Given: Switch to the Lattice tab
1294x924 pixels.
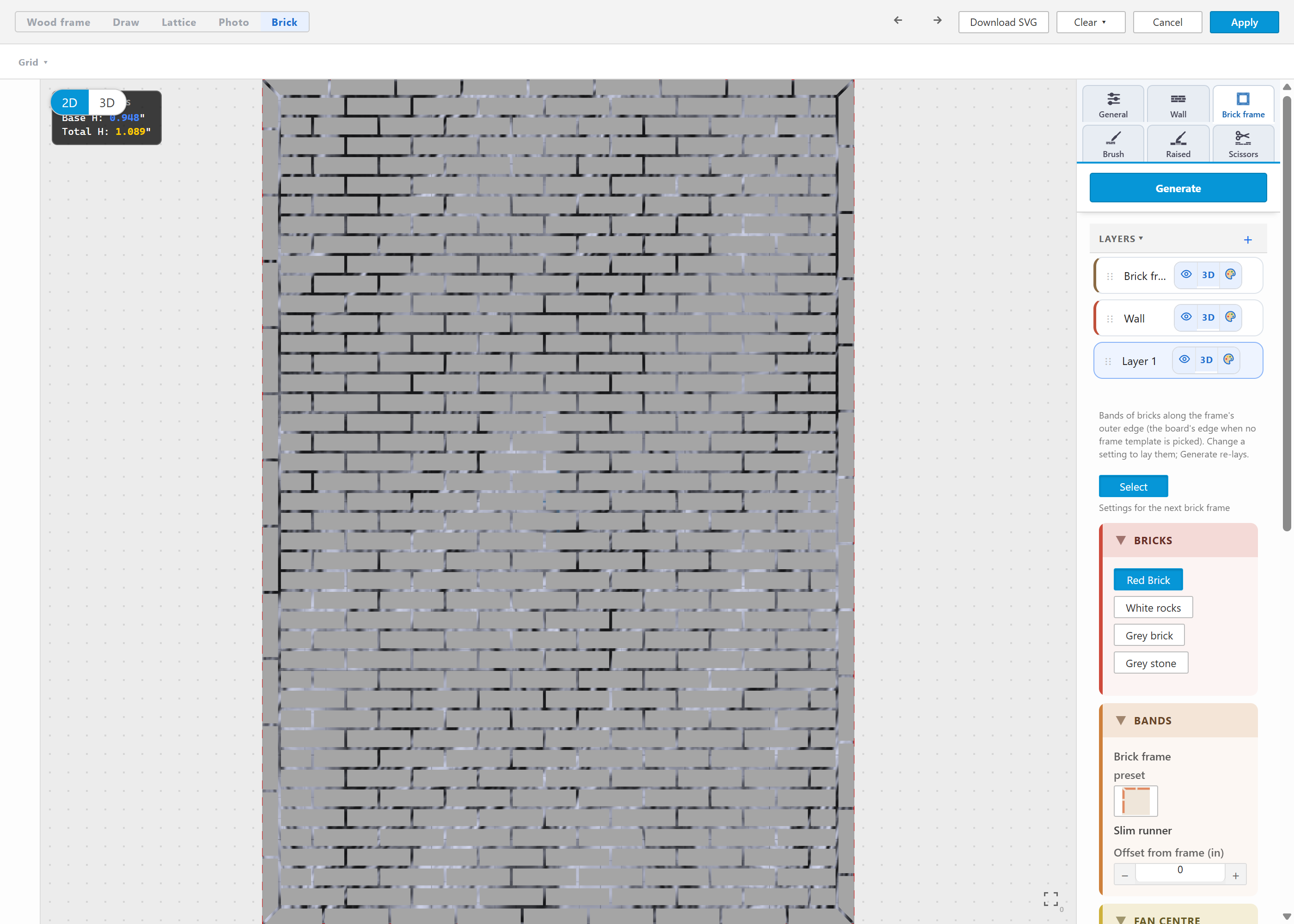Looking at the screenshot, I should click(x=179, y=22).
